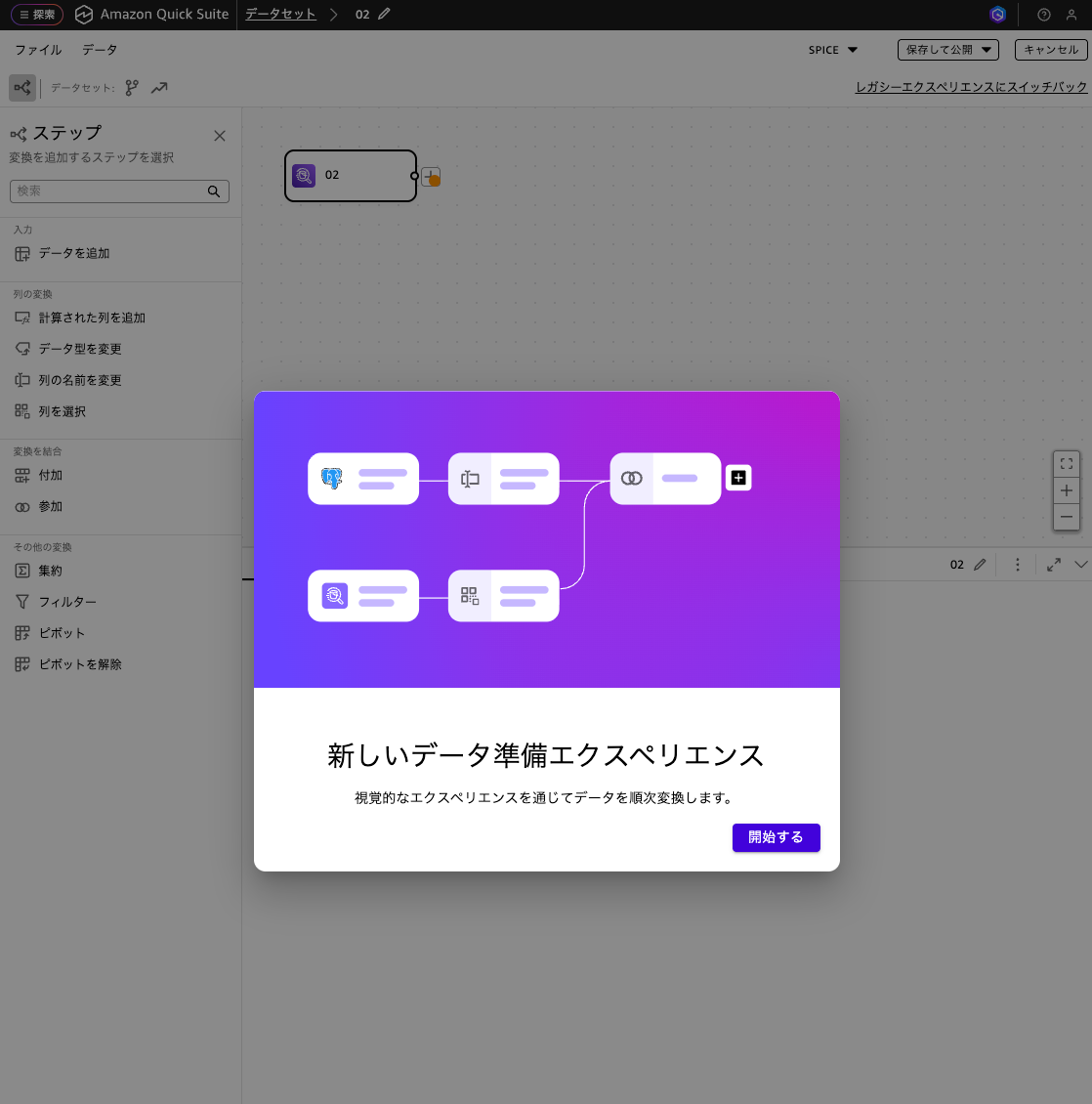Toggle the steps panel icon in toolbar
The width and height of the screenshot is (1092, 1104).
(22, 88)
